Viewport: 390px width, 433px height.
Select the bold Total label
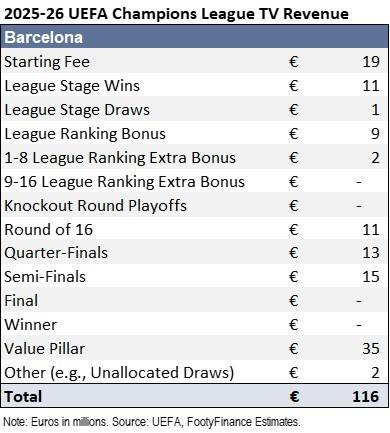tap(23, 397)
